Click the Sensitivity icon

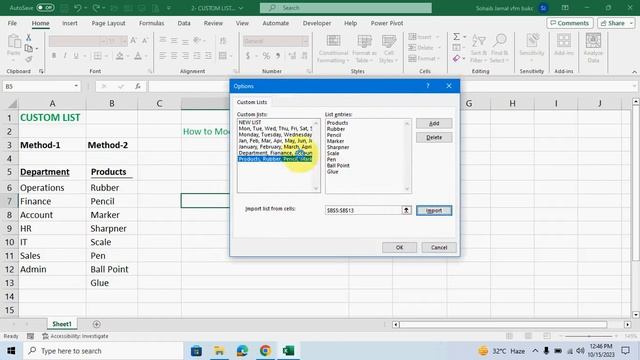532,46
